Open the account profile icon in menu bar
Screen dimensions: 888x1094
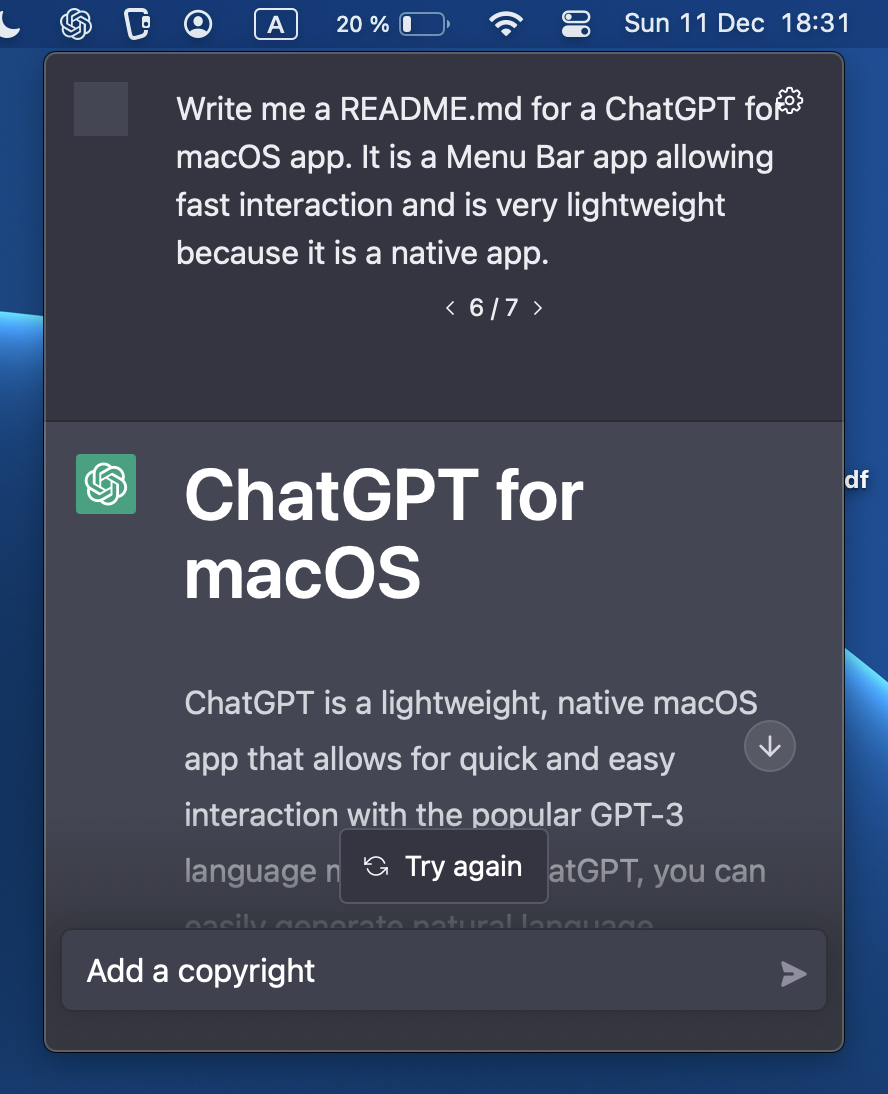[x=198, y=23]
